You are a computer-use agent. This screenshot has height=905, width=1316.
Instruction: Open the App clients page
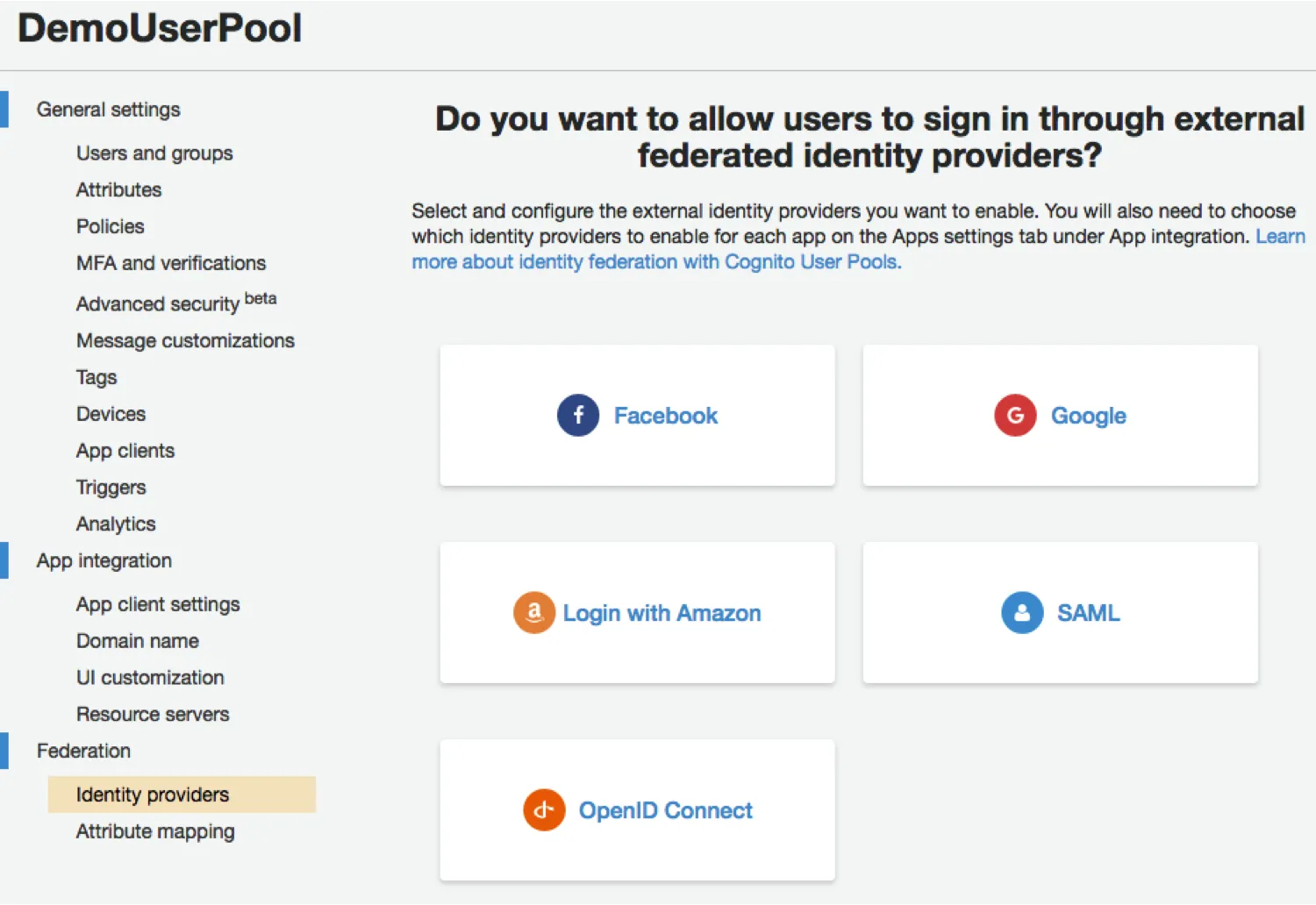125,451
